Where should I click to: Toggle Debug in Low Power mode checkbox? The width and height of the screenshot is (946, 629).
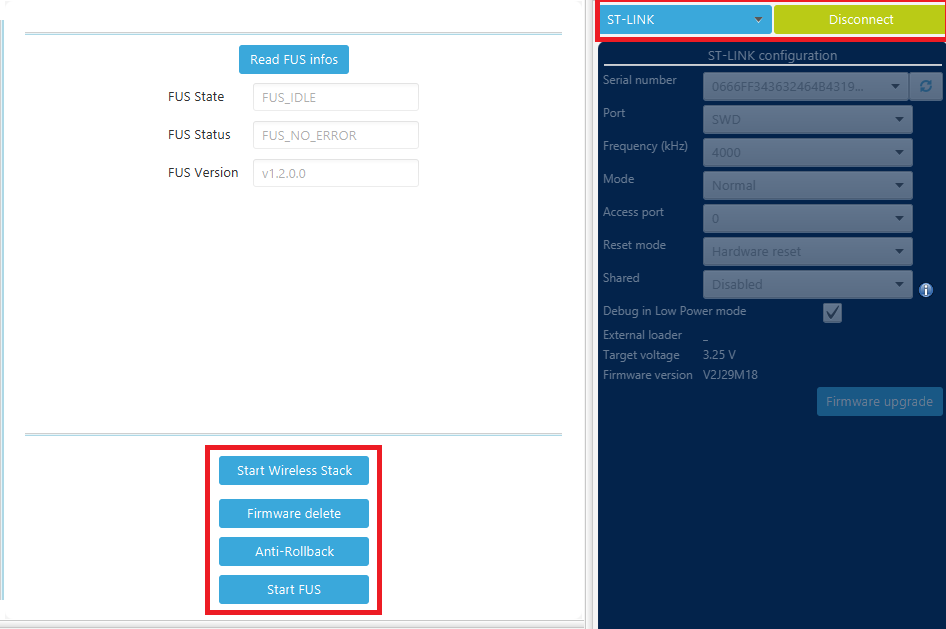[x=832, y=312]
